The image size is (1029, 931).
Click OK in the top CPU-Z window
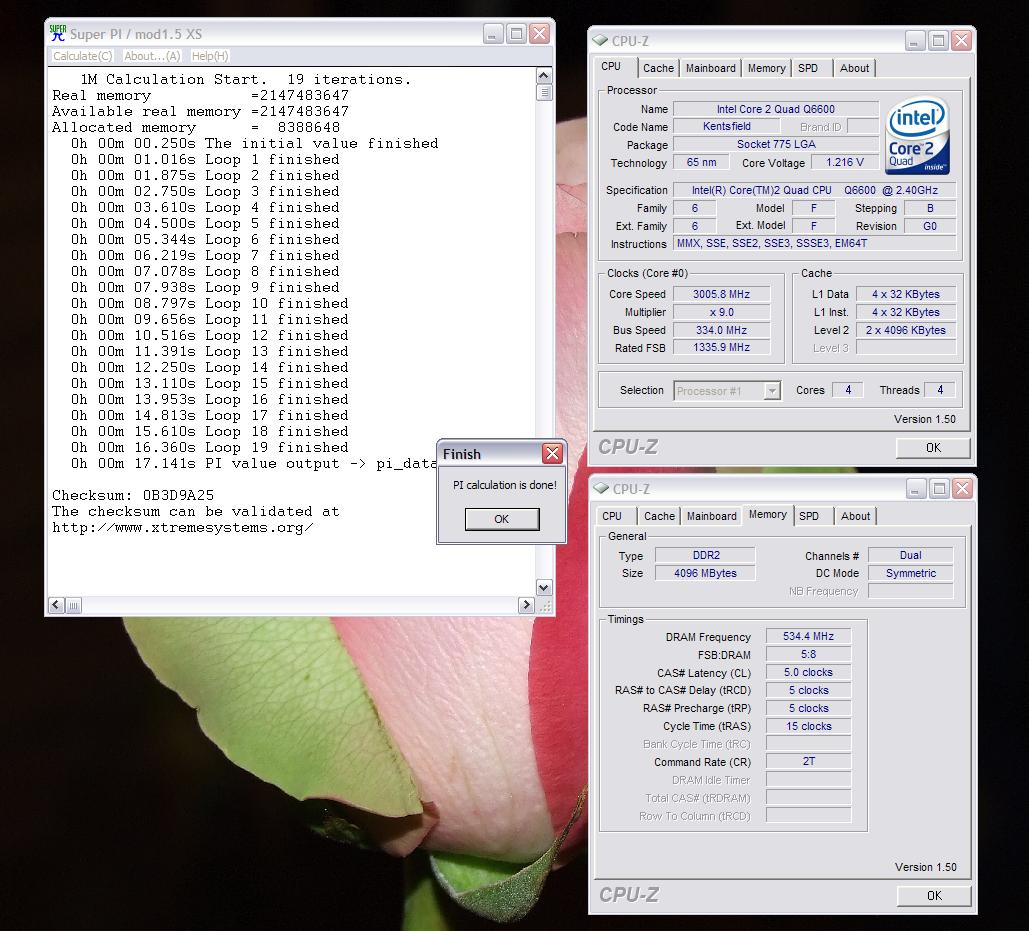pyautogui.click(x=933, y=447)
